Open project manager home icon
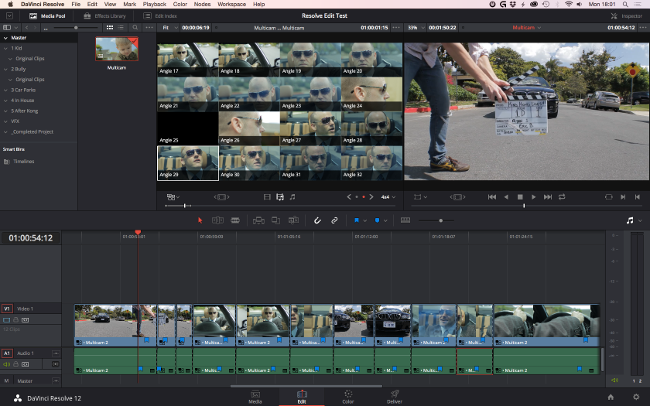650x406 pixels. click(611, 397)
